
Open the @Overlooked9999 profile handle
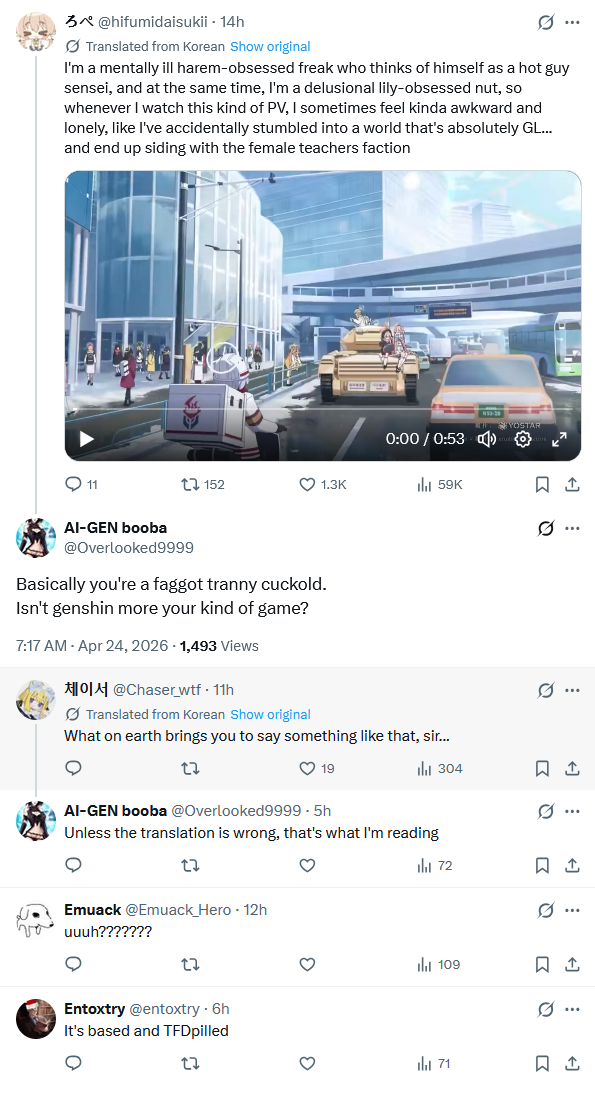(129, 548)
